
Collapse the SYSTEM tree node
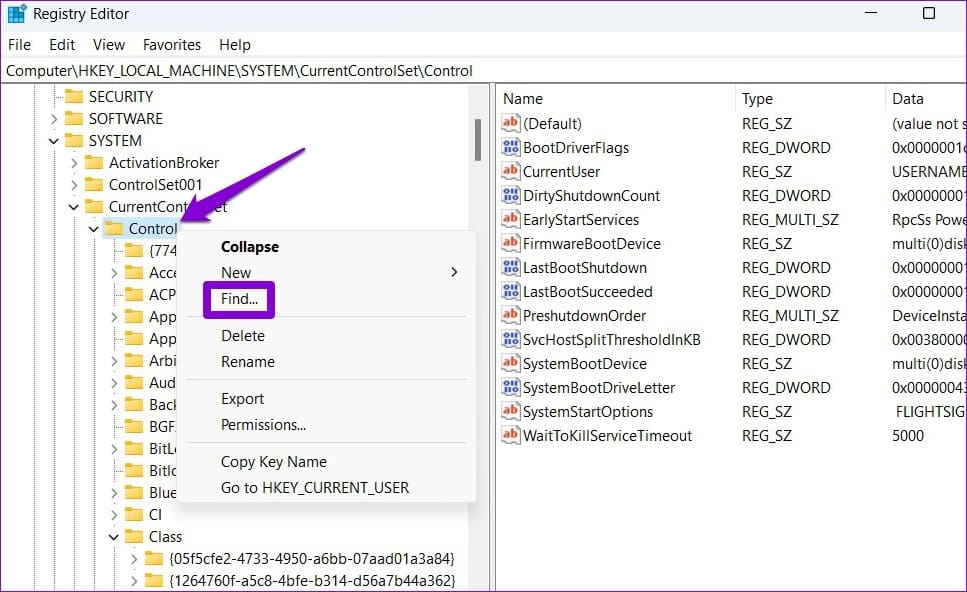coord(54,141)
